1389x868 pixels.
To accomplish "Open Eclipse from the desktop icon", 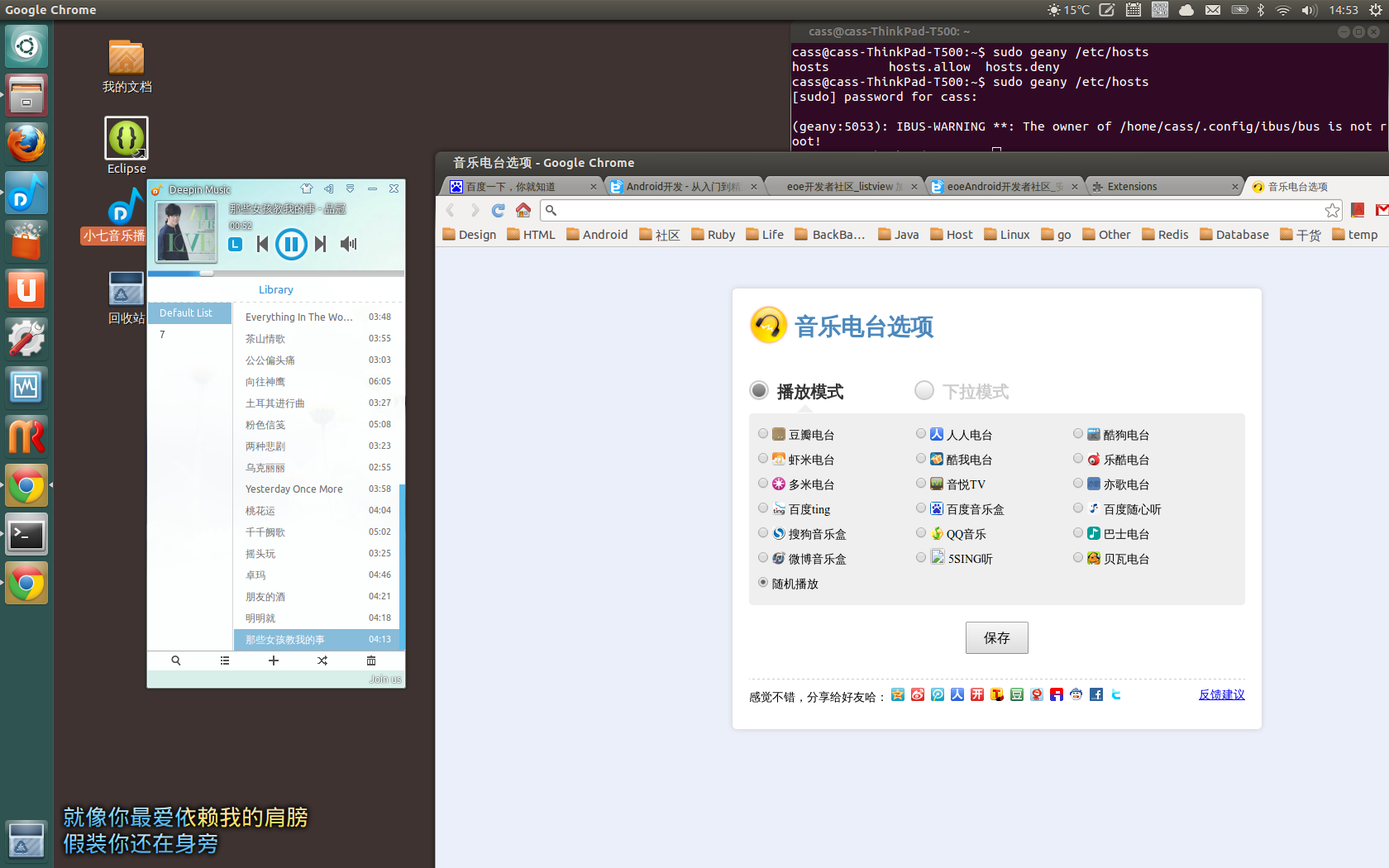I will [126, 146].
